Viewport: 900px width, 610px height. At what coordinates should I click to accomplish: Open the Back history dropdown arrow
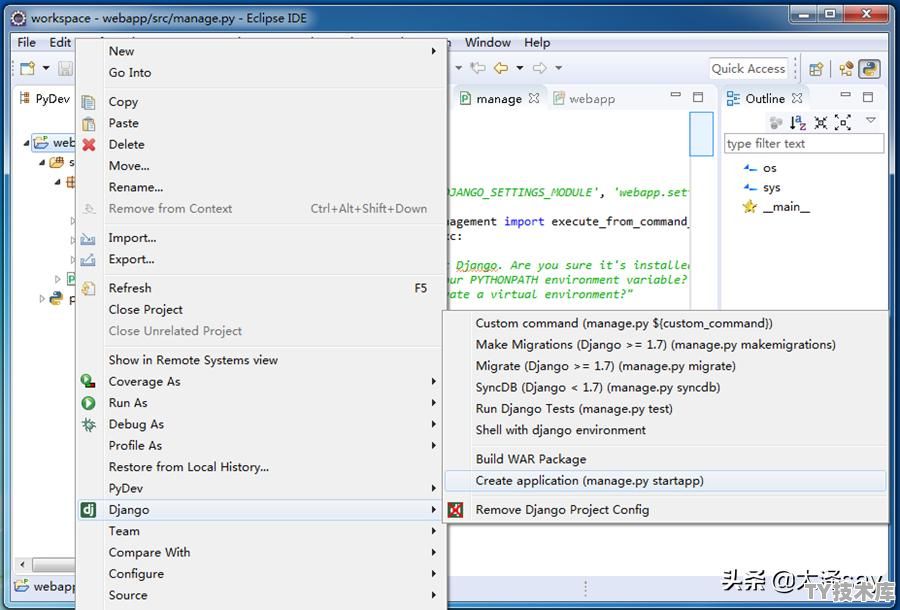(x=519, y=68)
